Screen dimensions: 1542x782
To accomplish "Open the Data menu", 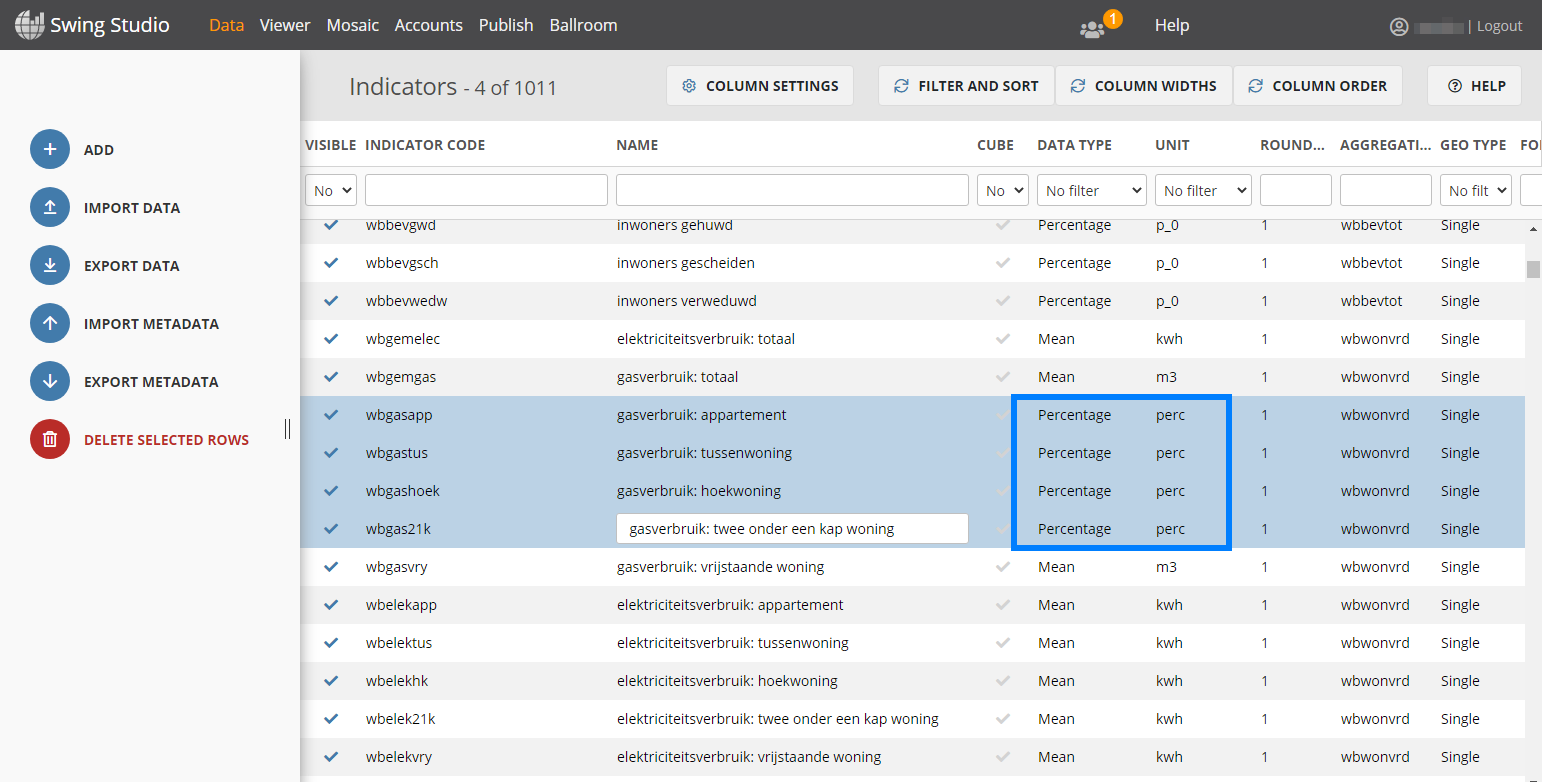I will click(x=227, y=25).
